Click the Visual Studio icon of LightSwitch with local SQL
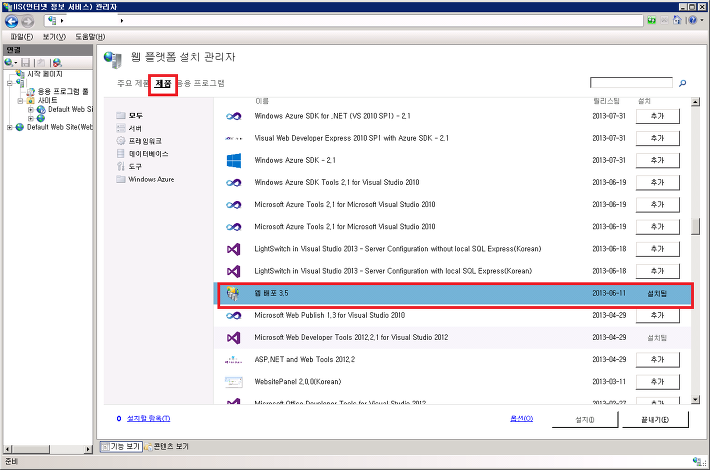 pyautogui.click(x=234, y=271)
